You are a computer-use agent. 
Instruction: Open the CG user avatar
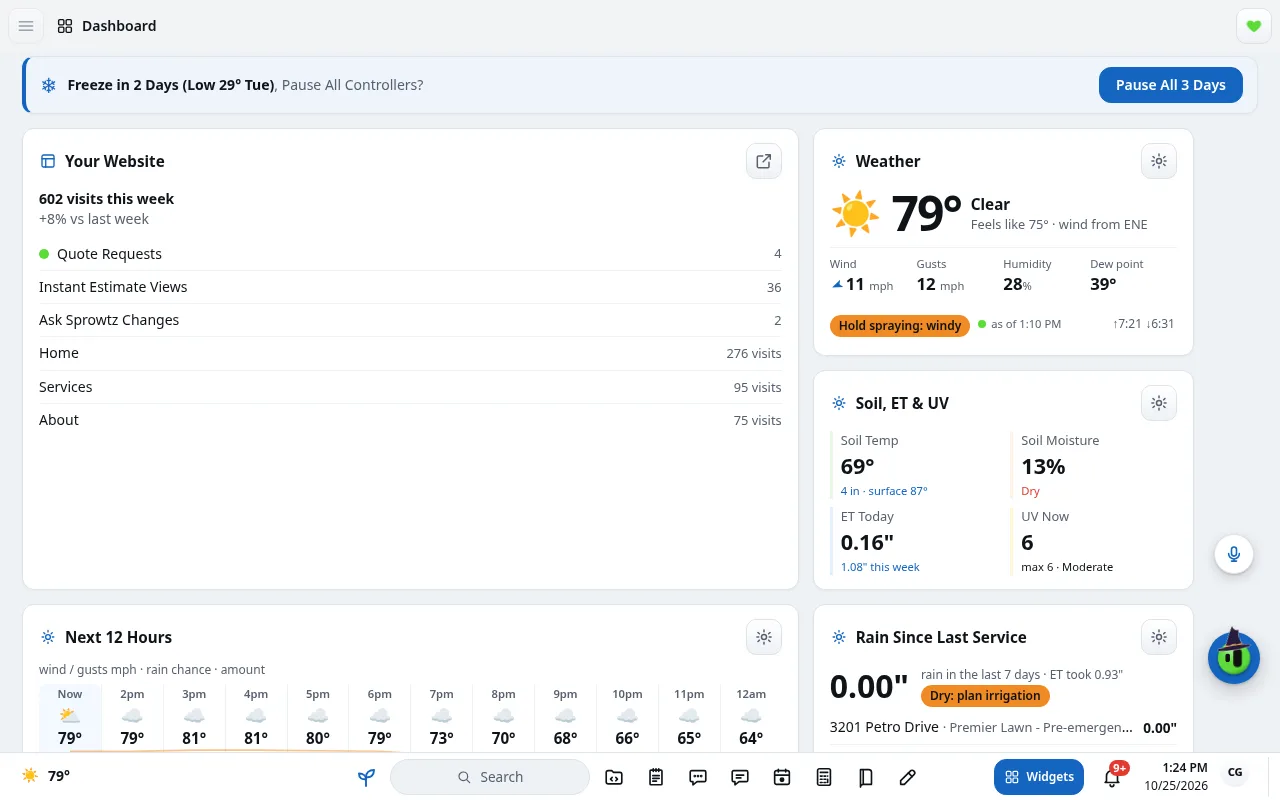coord(1235,773)
